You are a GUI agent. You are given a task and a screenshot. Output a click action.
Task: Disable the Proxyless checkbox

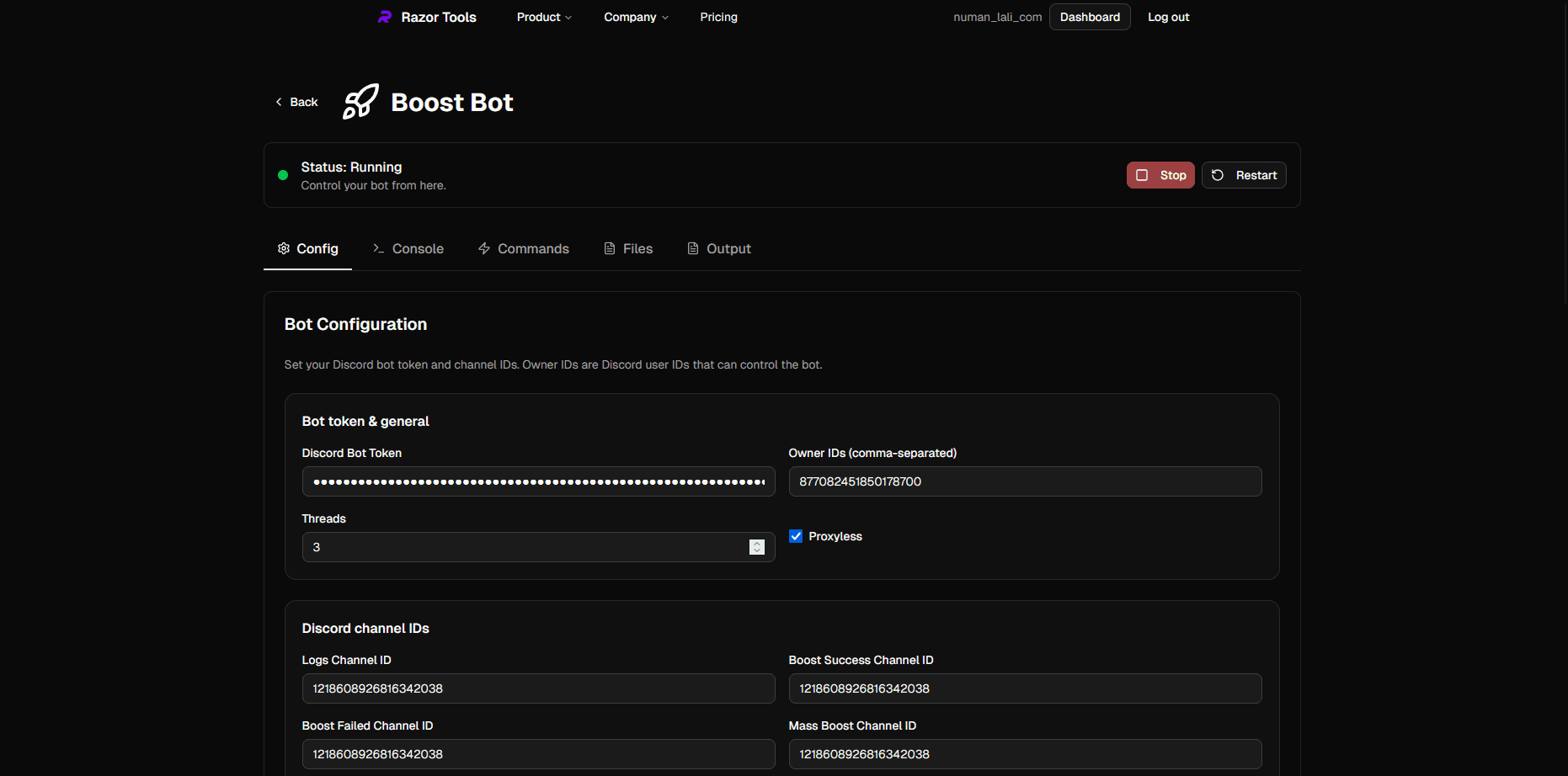pos(795,536)
